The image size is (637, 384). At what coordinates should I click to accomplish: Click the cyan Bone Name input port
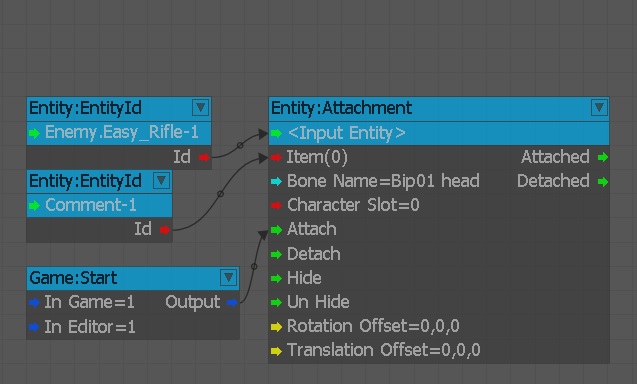(277, 182)
